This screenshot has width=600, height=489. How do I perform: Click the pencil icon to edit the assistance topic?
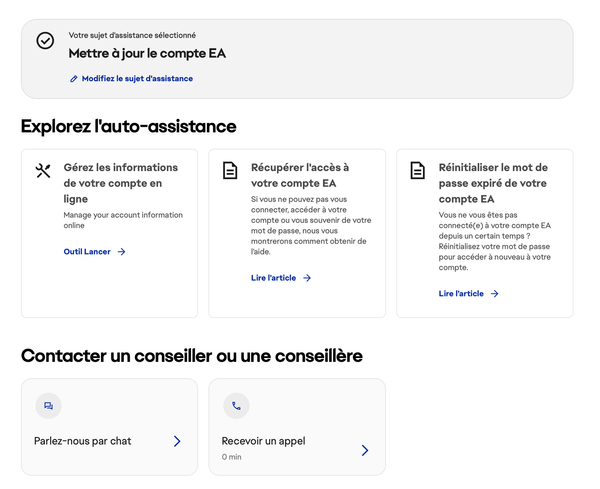pos(74,78)
